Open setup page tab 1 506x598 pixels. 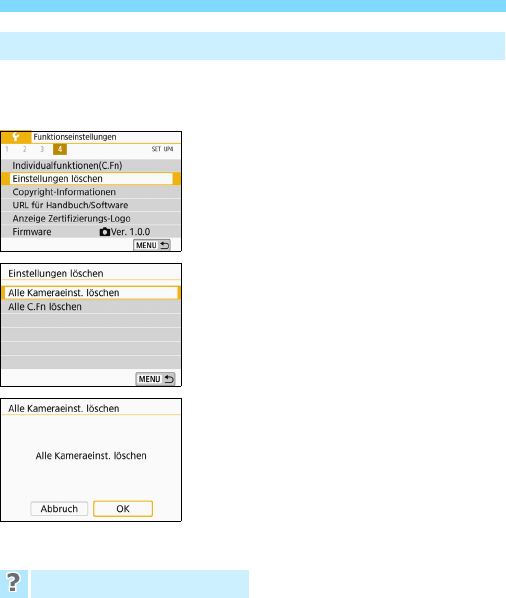click(x=7, y=149)
